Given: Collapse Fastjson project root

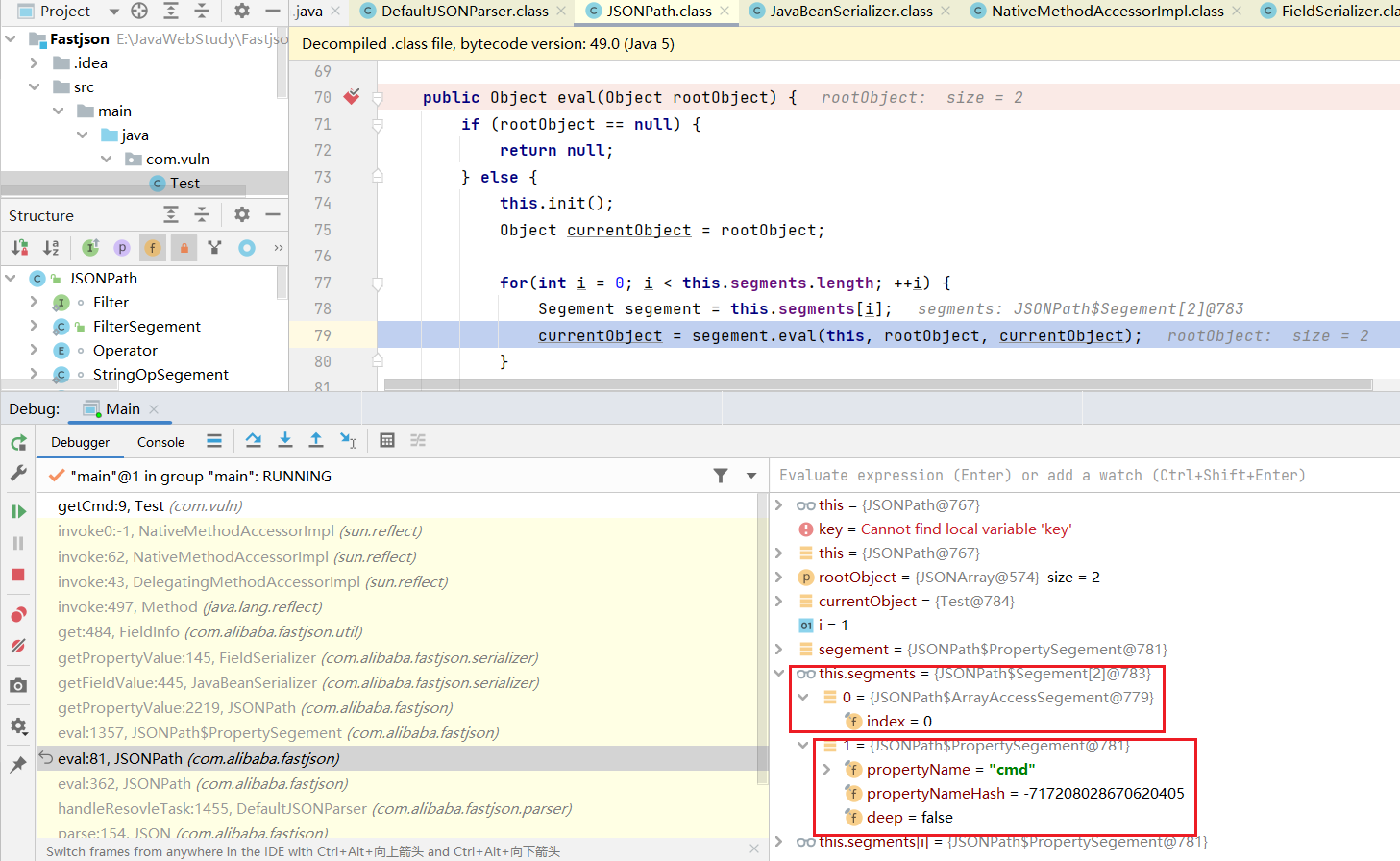Looking at the screenshot, I should [11, 38].
